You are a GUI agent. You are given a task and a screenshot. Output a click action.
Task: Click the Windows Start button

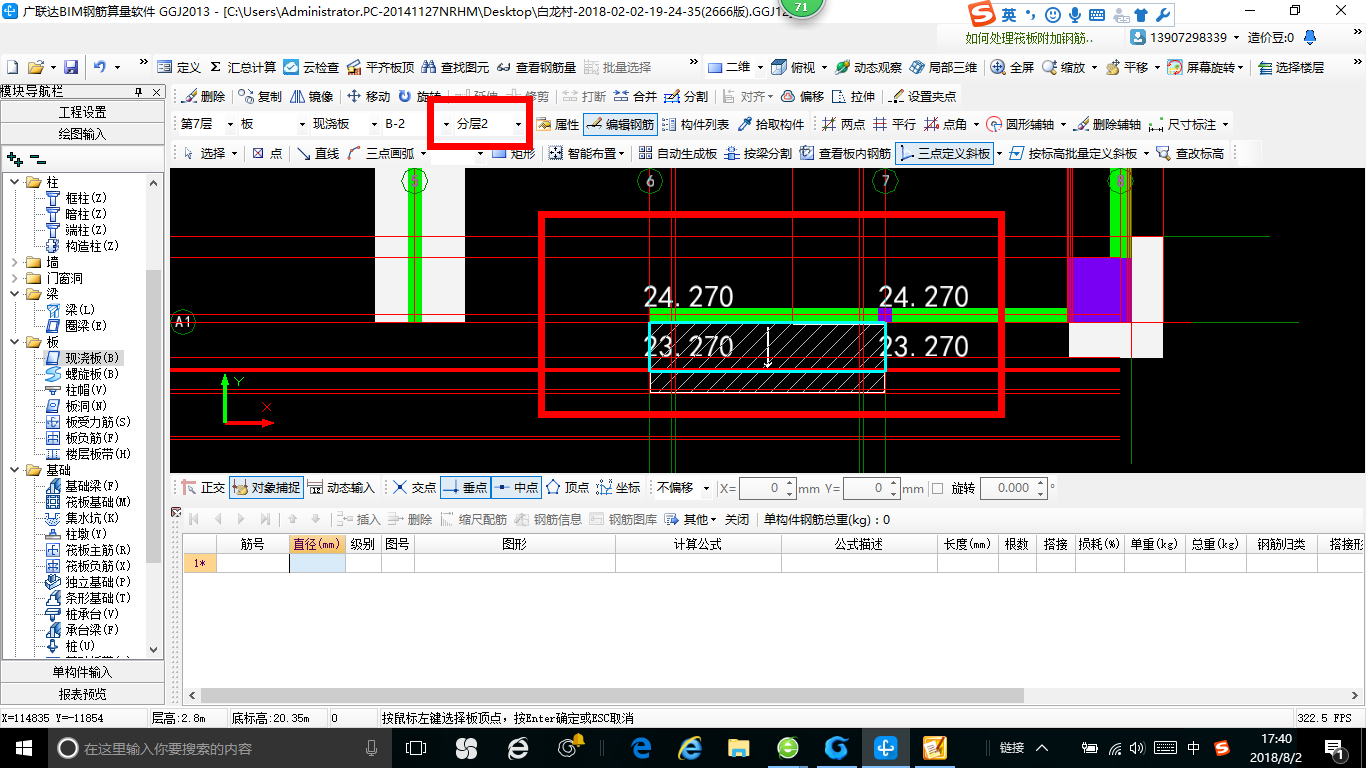pos(22,747)
